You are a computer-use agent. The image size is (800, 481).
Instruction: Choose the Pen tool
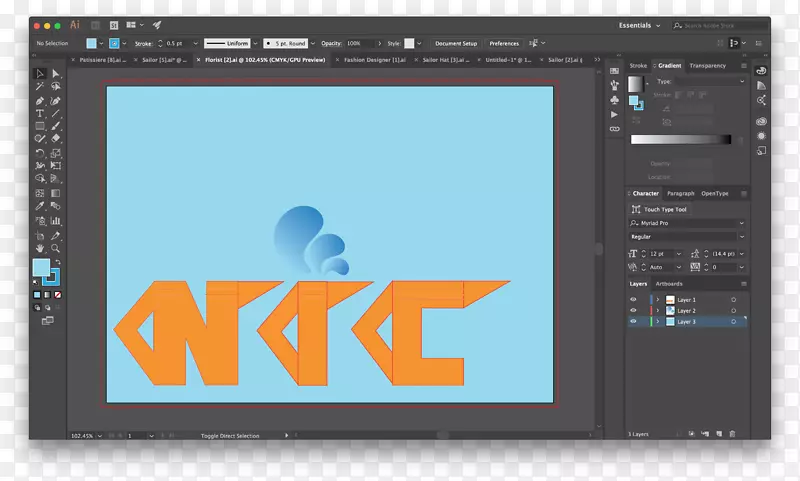tap(40, 101)
